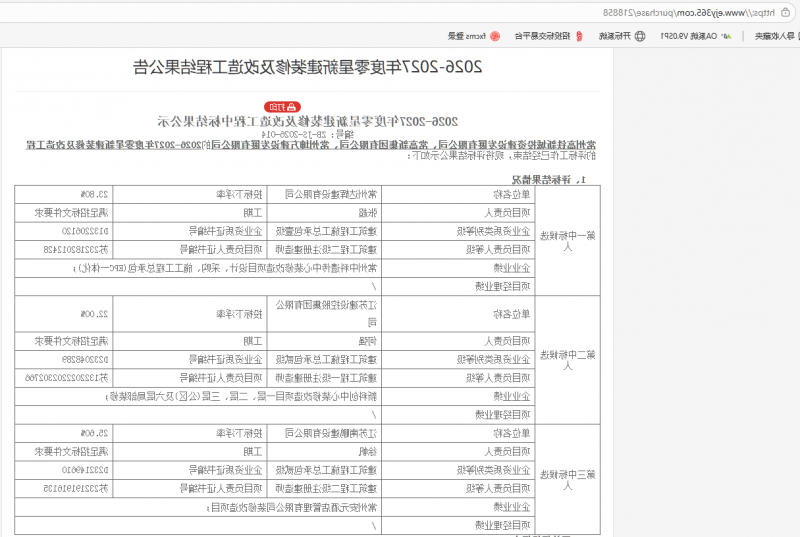Open the 招投标交易平台 bookmark
The image size is (800, 537).
(x=548, y=36)
